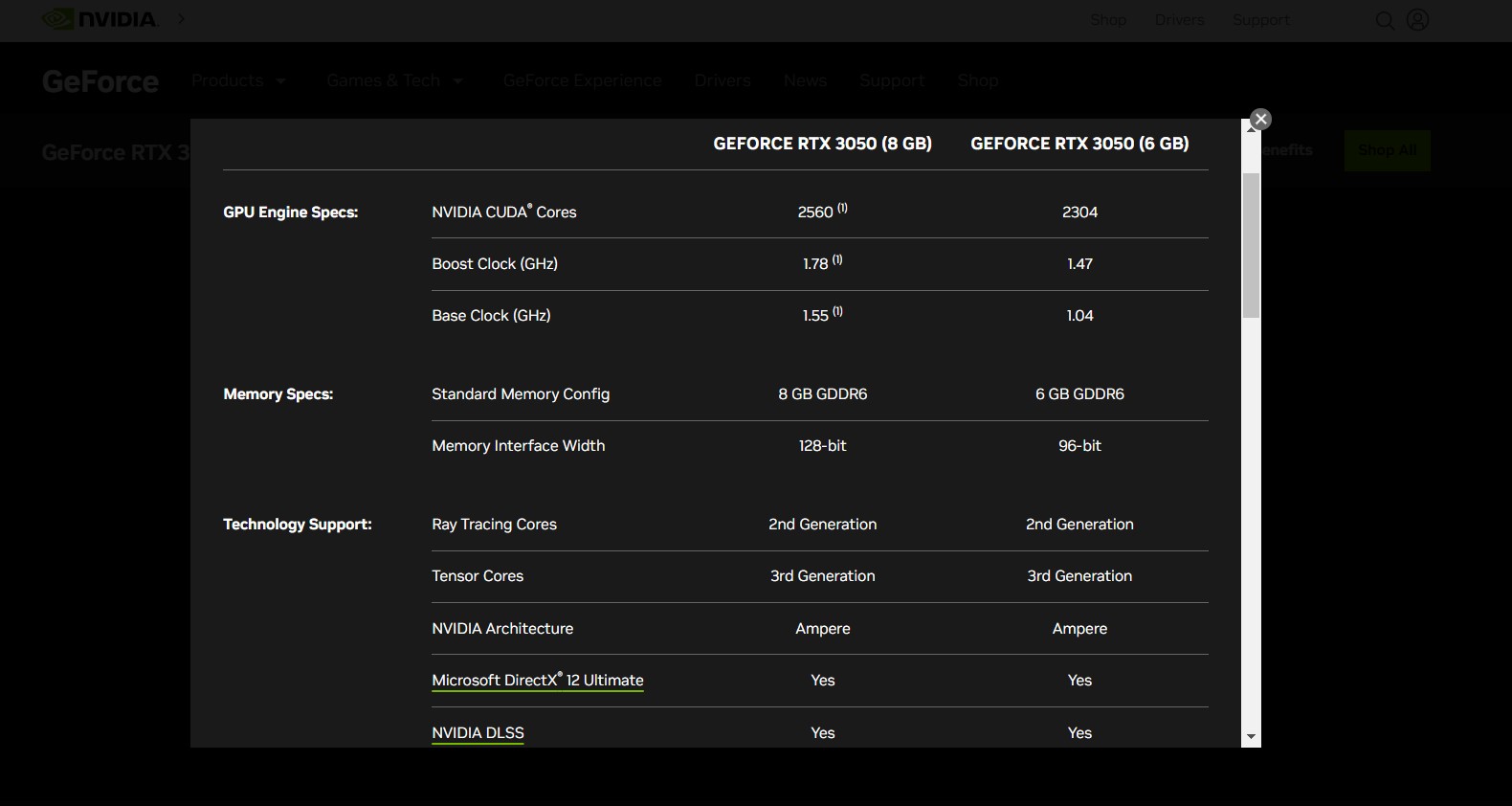Image resolution: width=1512 pixels, height=806 pixels.
Task: Click the 1.47 boost clock value
Action: [x=1079, y=264]
